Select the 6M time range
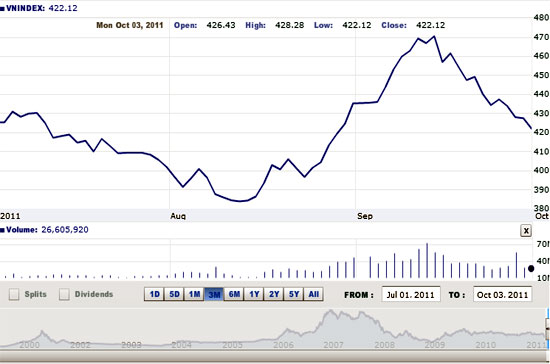550x364 pixels. pyautogui.click(x=234, y=294)
